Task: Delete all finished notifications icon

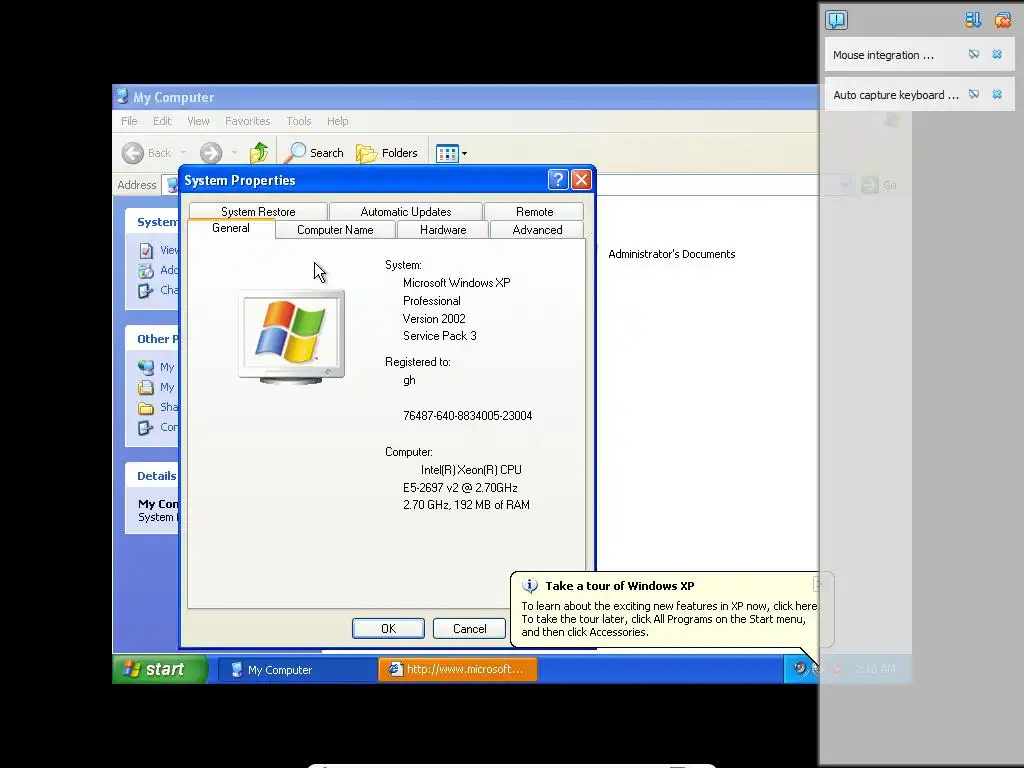Action: [x=1002, y=20]
